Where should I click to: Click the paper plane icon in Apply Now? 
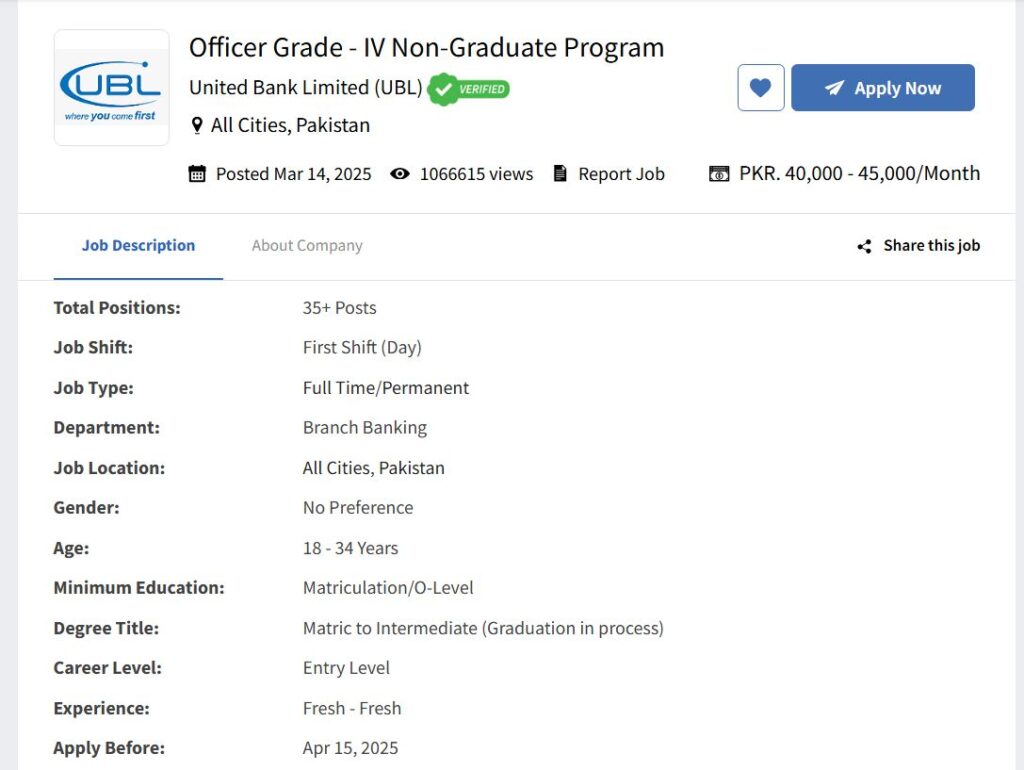(x=834, y=88)
